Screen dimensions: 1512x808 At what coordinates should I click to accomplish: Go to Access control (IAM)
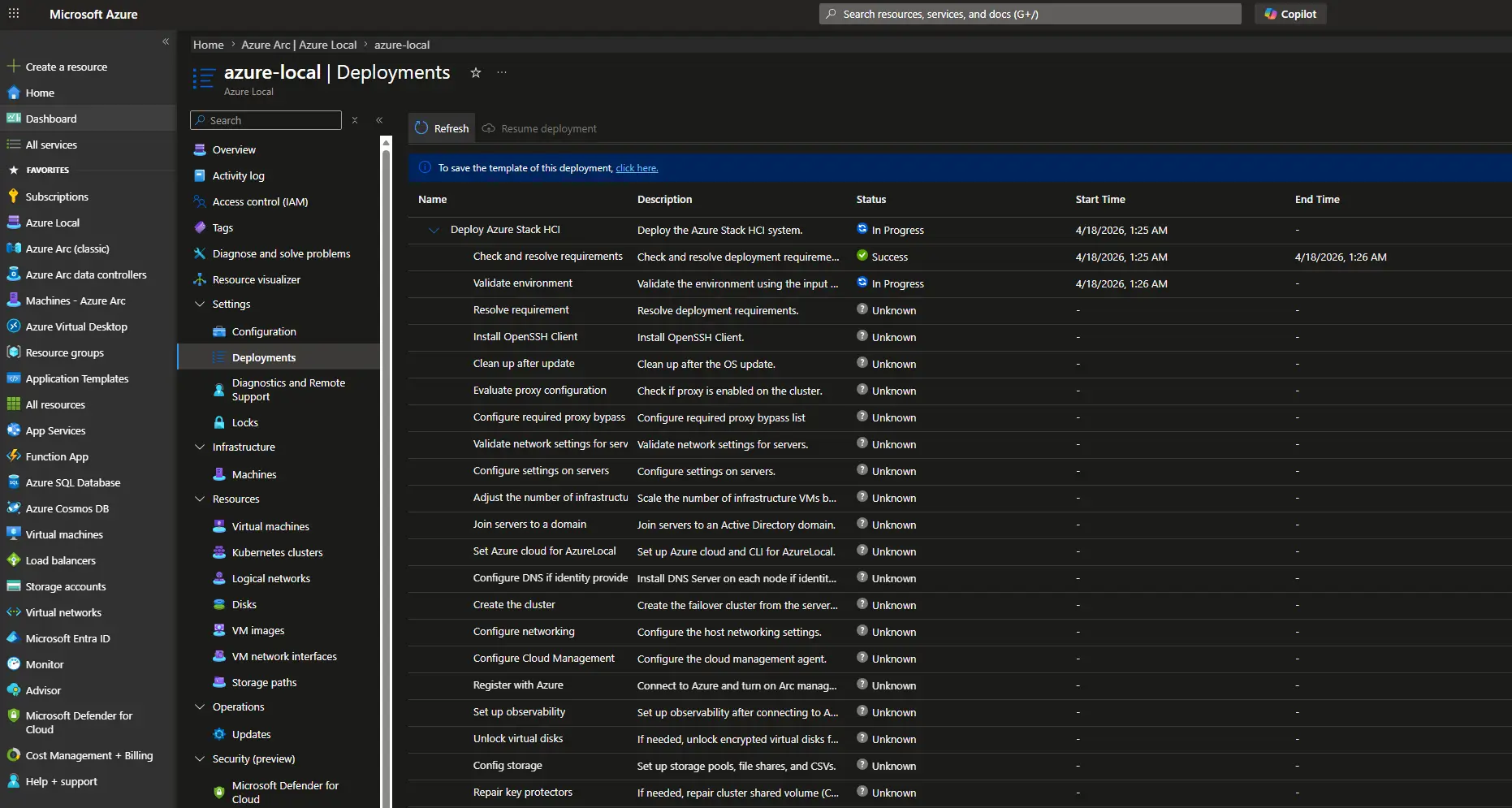point(260,201)
